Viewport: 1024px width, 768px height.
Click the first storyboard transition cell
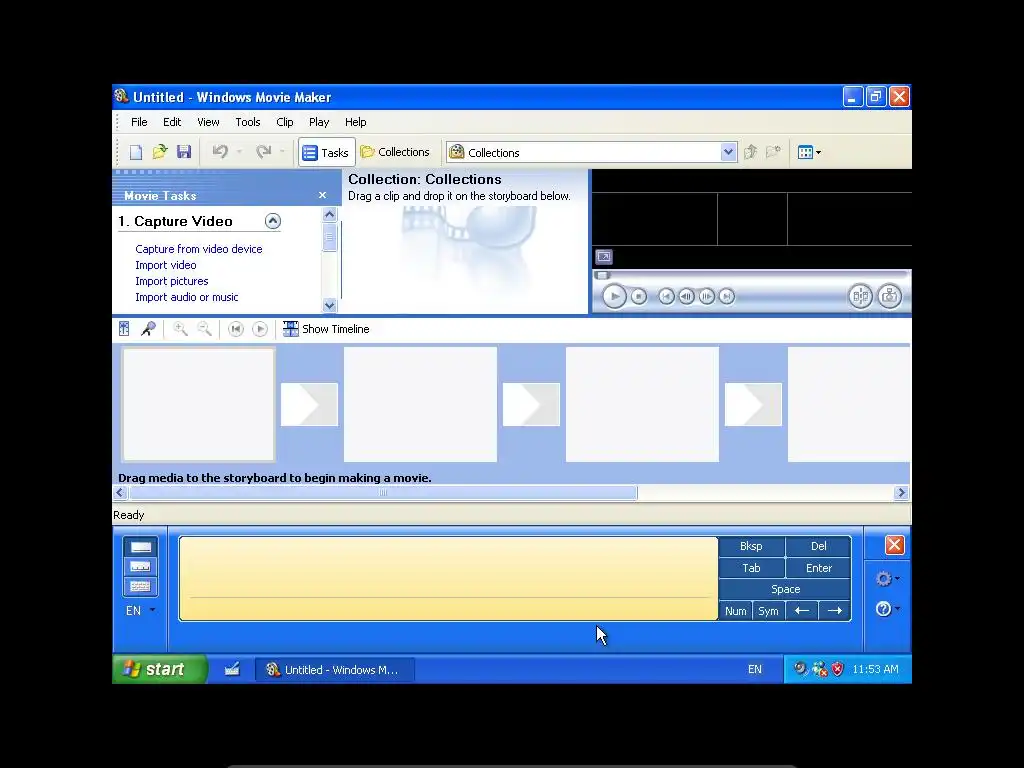(x=309, y=404)
